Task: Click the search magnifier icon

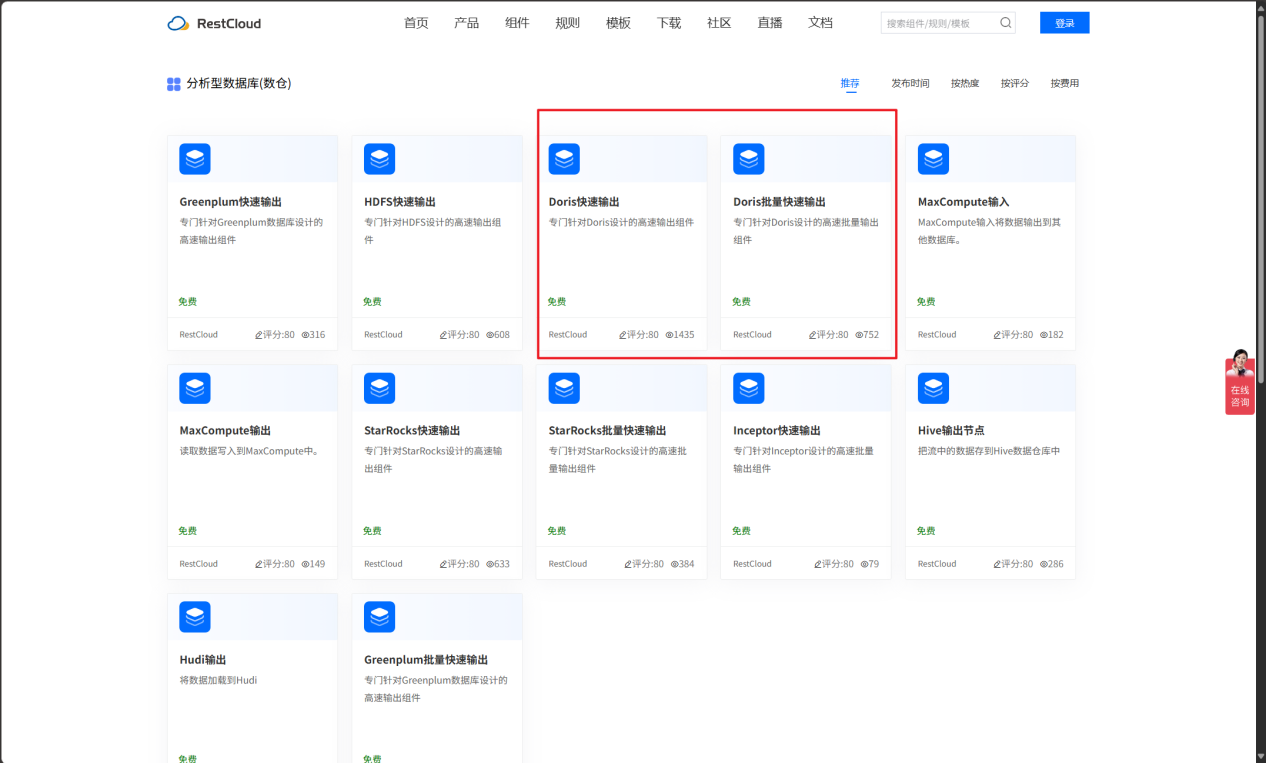Action: (1005, 21)
